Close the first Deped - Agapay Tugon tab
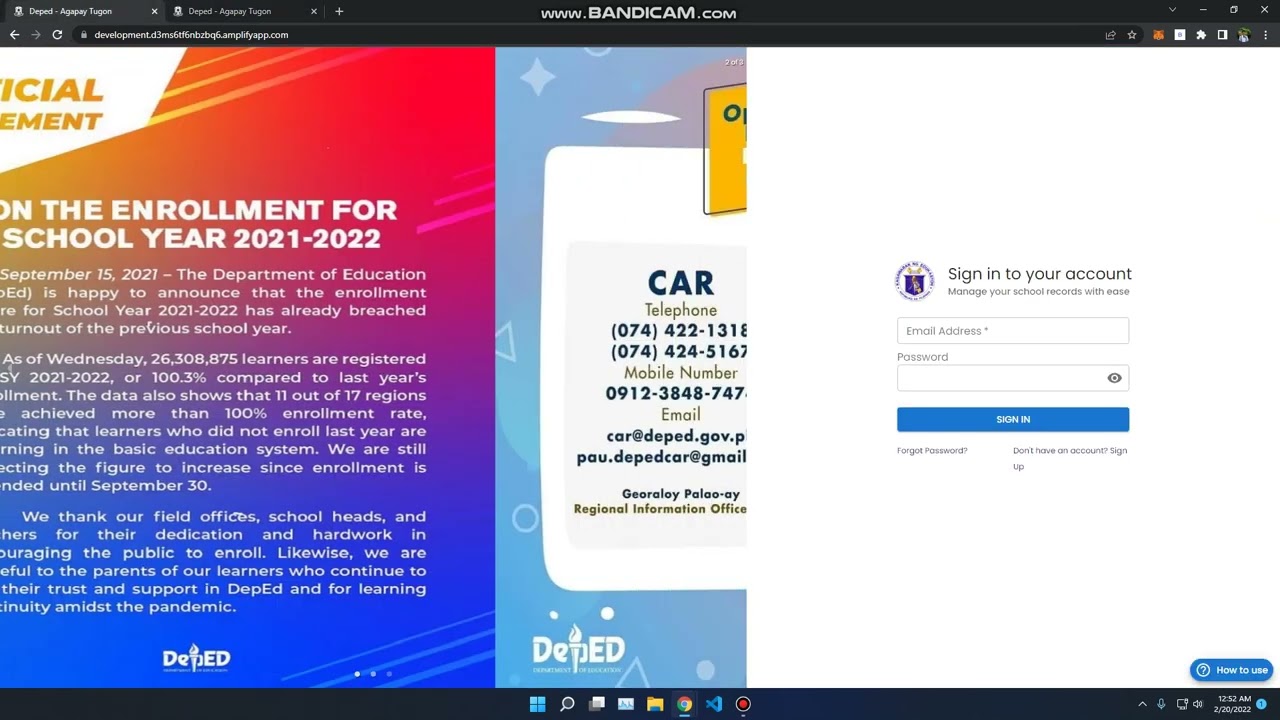This screenshot has height=720, width=1280. 155,11
